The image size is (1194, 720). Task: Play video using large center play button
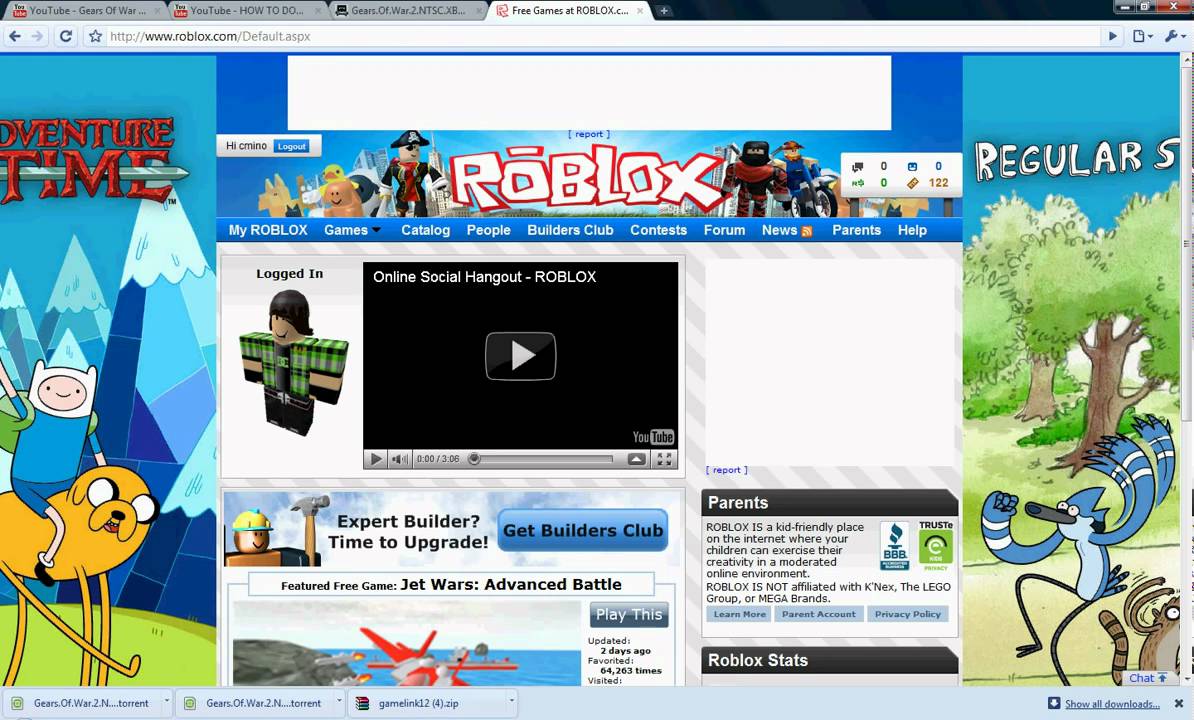pos(521,355)
